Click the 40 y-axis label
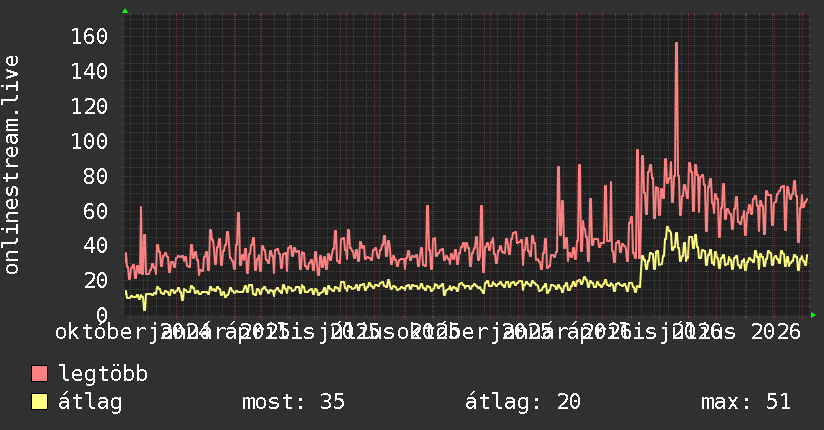The height and width of the screenshot is (430, 824). (96, 245)
